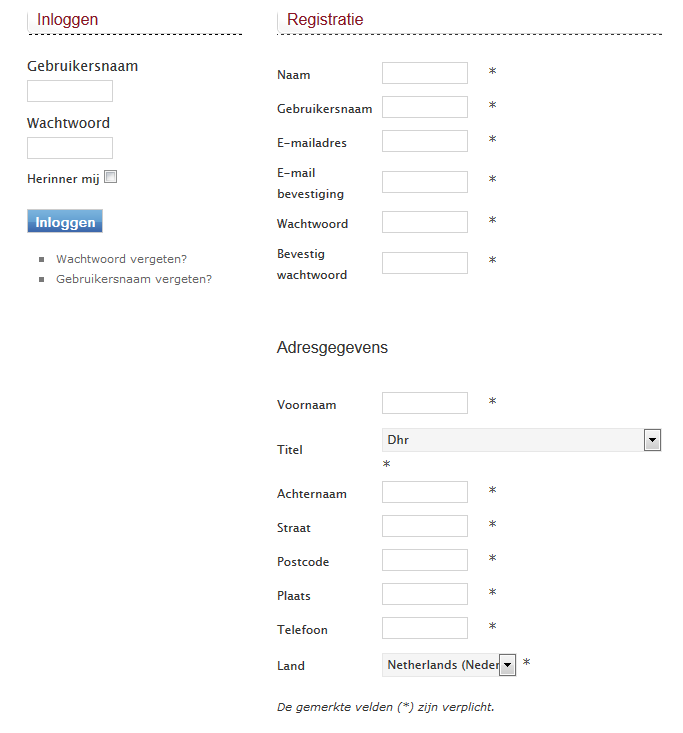
Task: Click the registration Wachtwoord field
Action: tap(425, 222)
